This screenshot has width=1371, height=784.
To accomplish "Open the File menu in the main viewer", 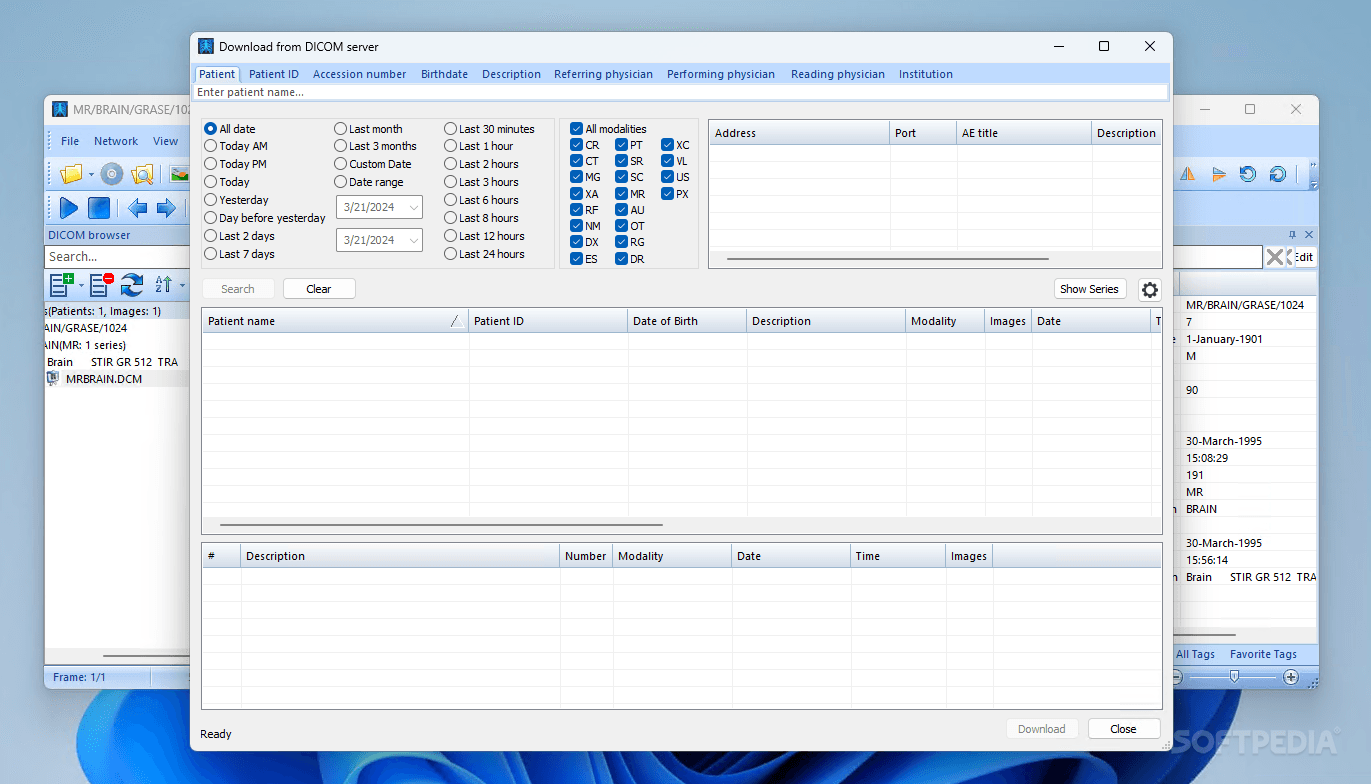I will click(x=70, y=141).
